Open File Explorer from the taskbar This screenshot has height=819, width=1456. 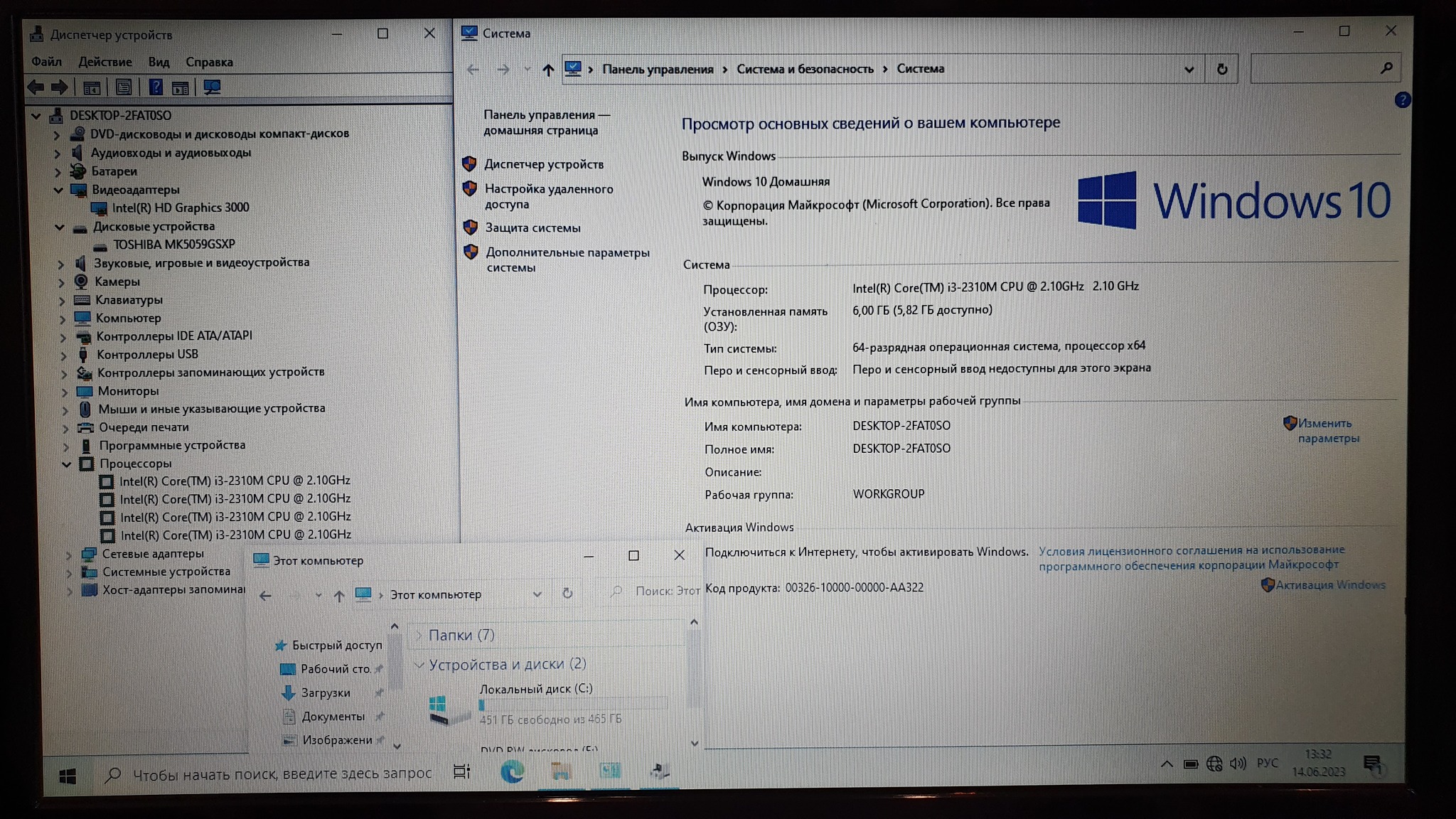pos(561,771)
